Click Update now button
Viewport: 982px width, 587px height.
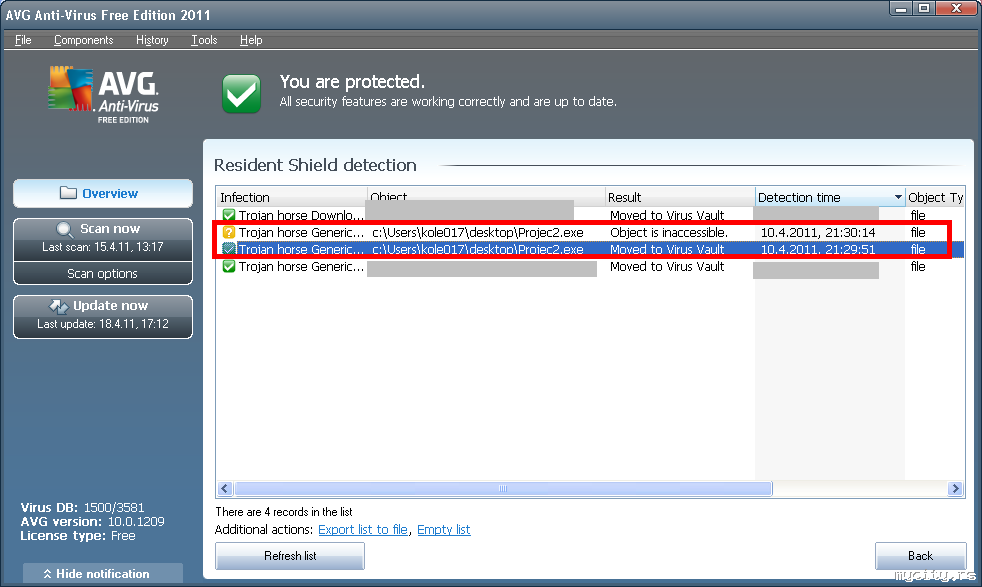pyautogui.click(x=103, y=316)
